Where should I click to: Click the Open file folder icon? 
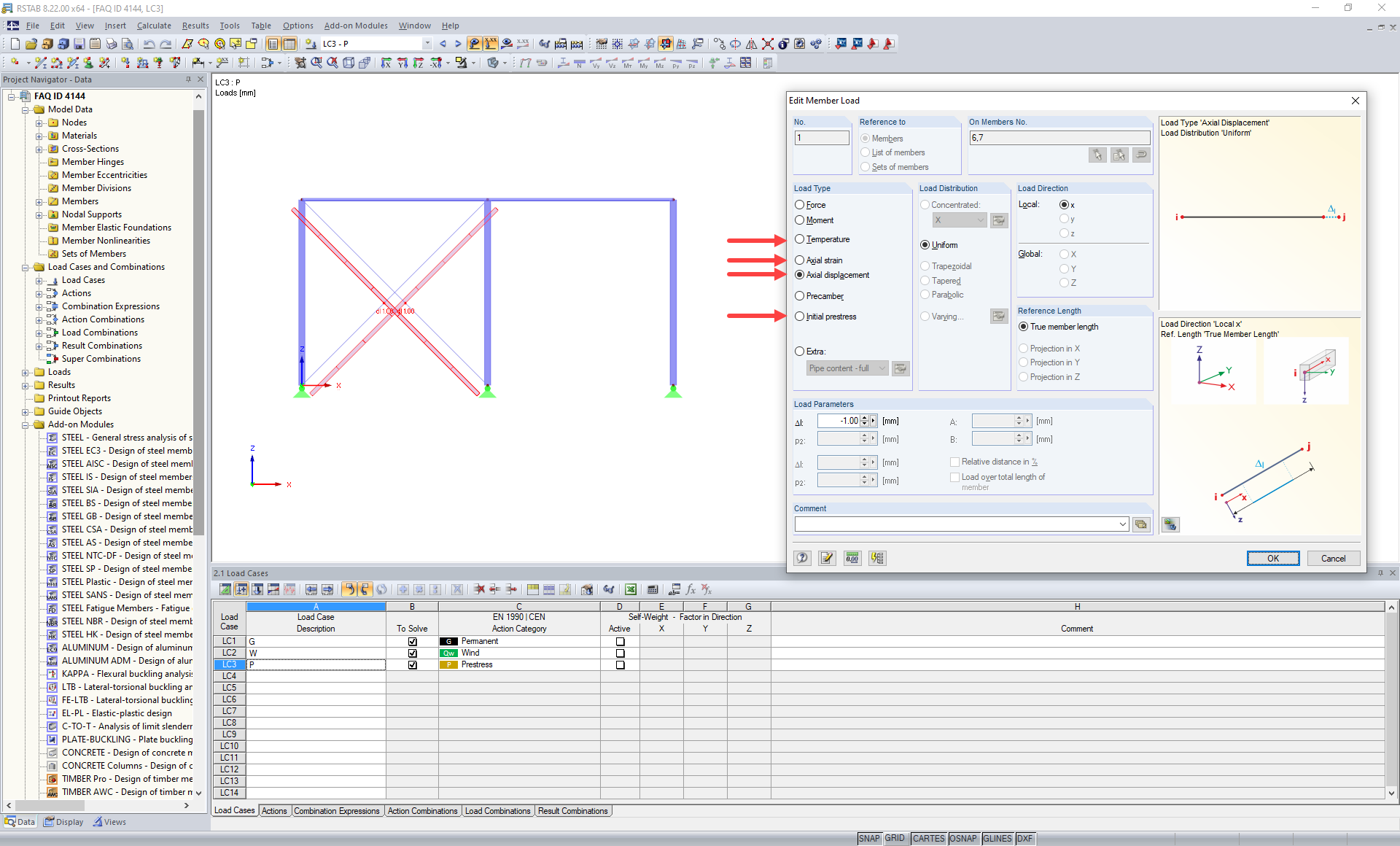pyautogui.click(x=31, y=44)
